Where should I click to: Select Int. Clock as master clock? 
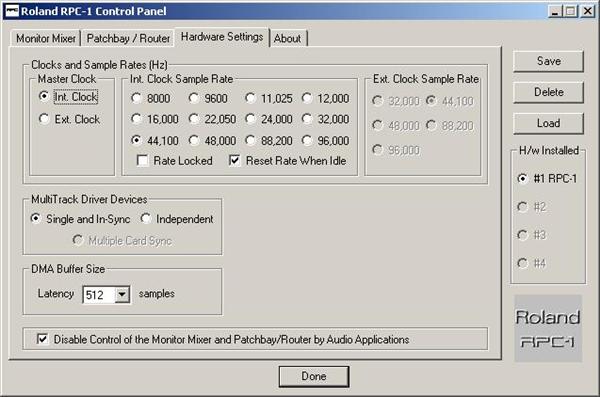68,97
